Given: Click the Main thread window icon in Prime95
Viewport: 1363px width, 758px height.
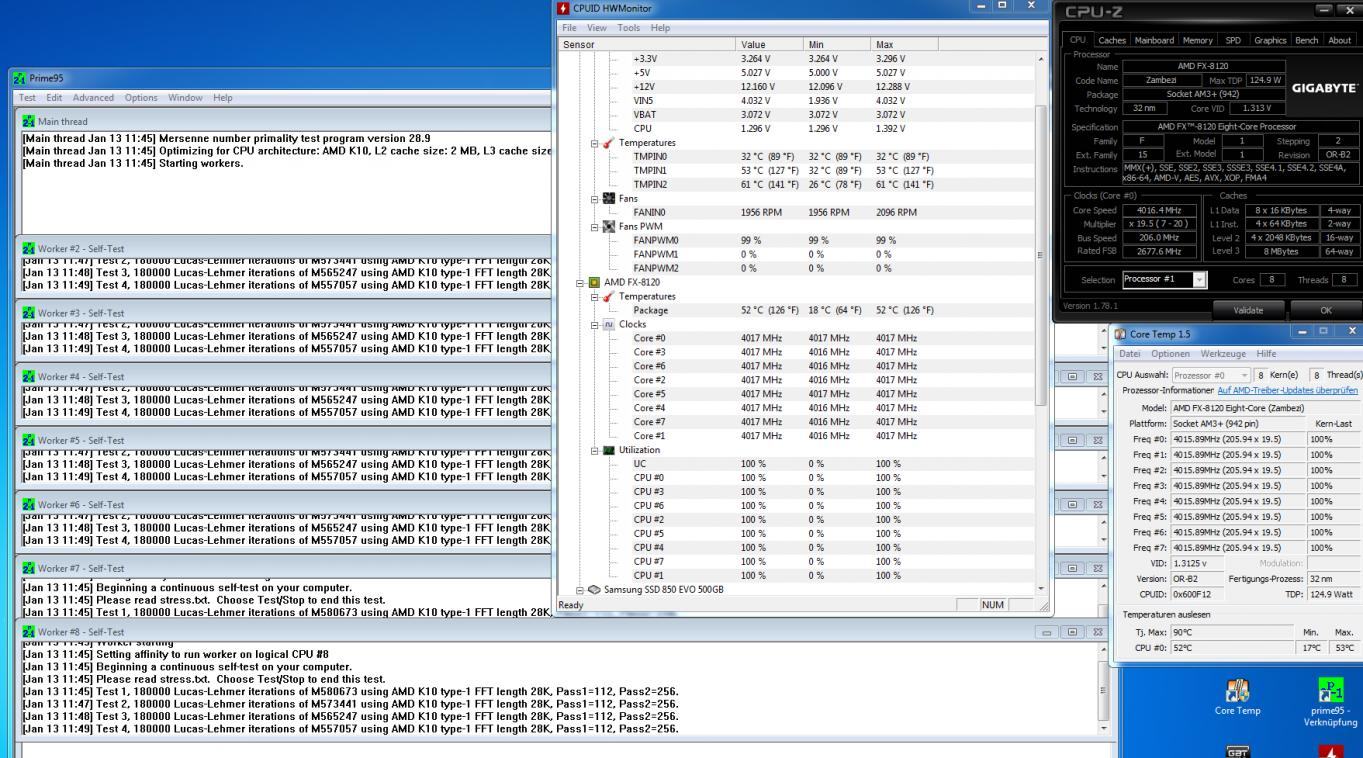Looking at the screenshot, I should (x=28, y=121).
